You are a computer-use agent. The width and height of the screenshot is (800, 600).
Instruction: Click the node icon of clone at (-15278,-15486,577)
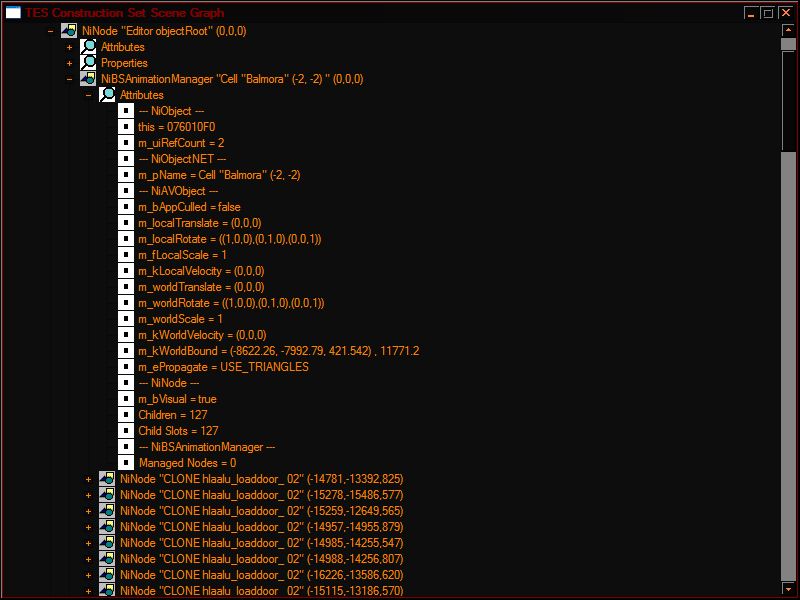pyautogui.click(x=107, y=495)
